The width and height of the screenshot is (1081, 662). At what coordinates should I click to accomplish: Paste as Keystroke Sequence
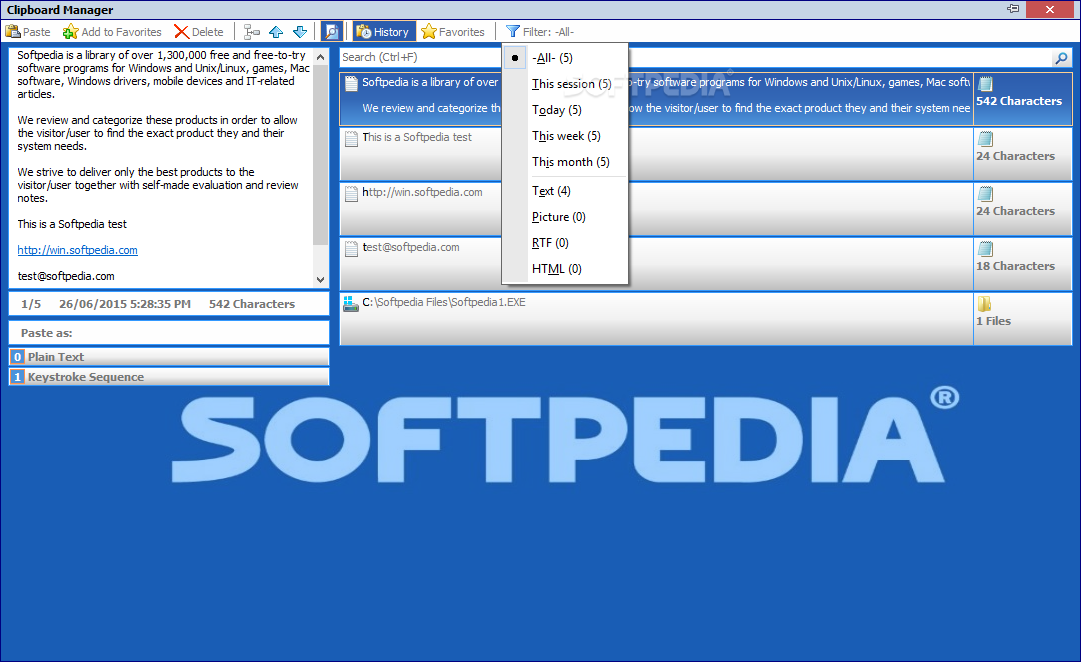click(x=169, y=377)
